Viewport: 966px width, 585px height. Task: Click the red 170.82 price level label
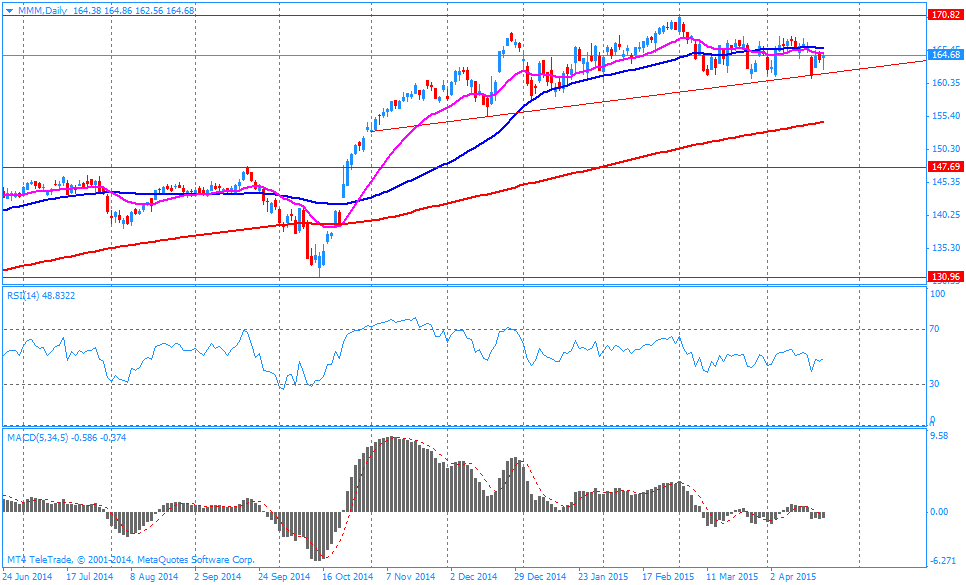pyautogui.click(x=946, y=15)
